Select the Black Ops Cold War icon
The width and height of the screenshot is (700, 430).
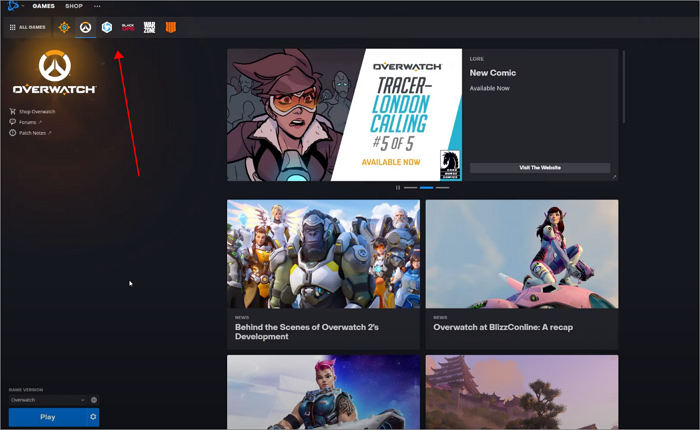click(128, 27)
